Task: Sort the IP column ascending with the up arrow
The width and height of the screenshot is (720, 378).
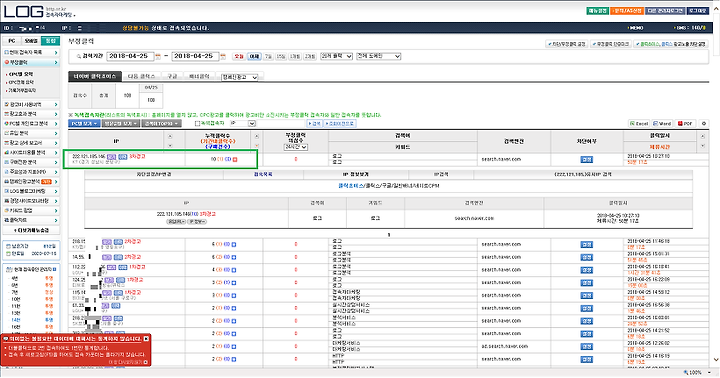Action: [170, 136]
